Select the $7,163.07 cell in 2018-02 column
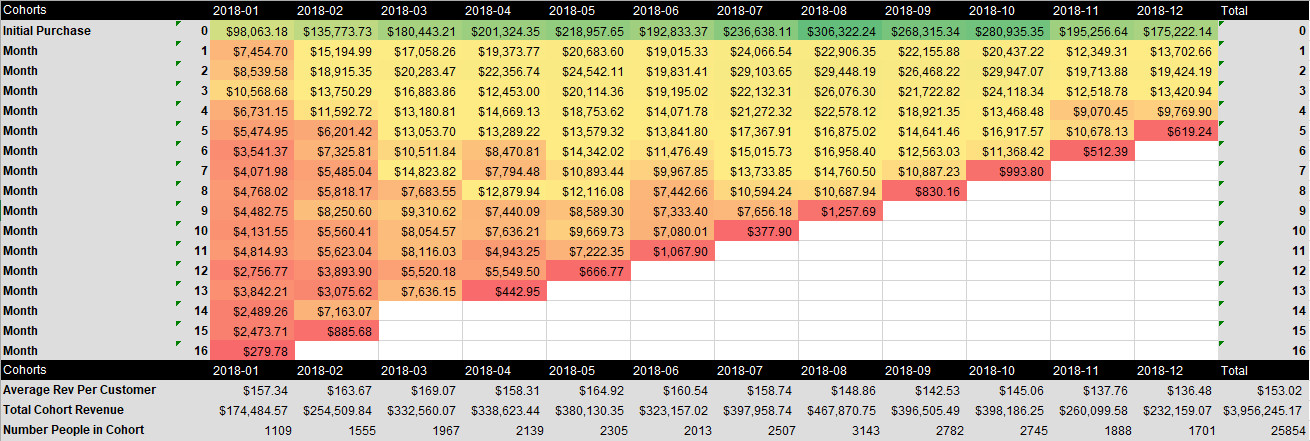1310x441 pixels. [x=337, y=311]
